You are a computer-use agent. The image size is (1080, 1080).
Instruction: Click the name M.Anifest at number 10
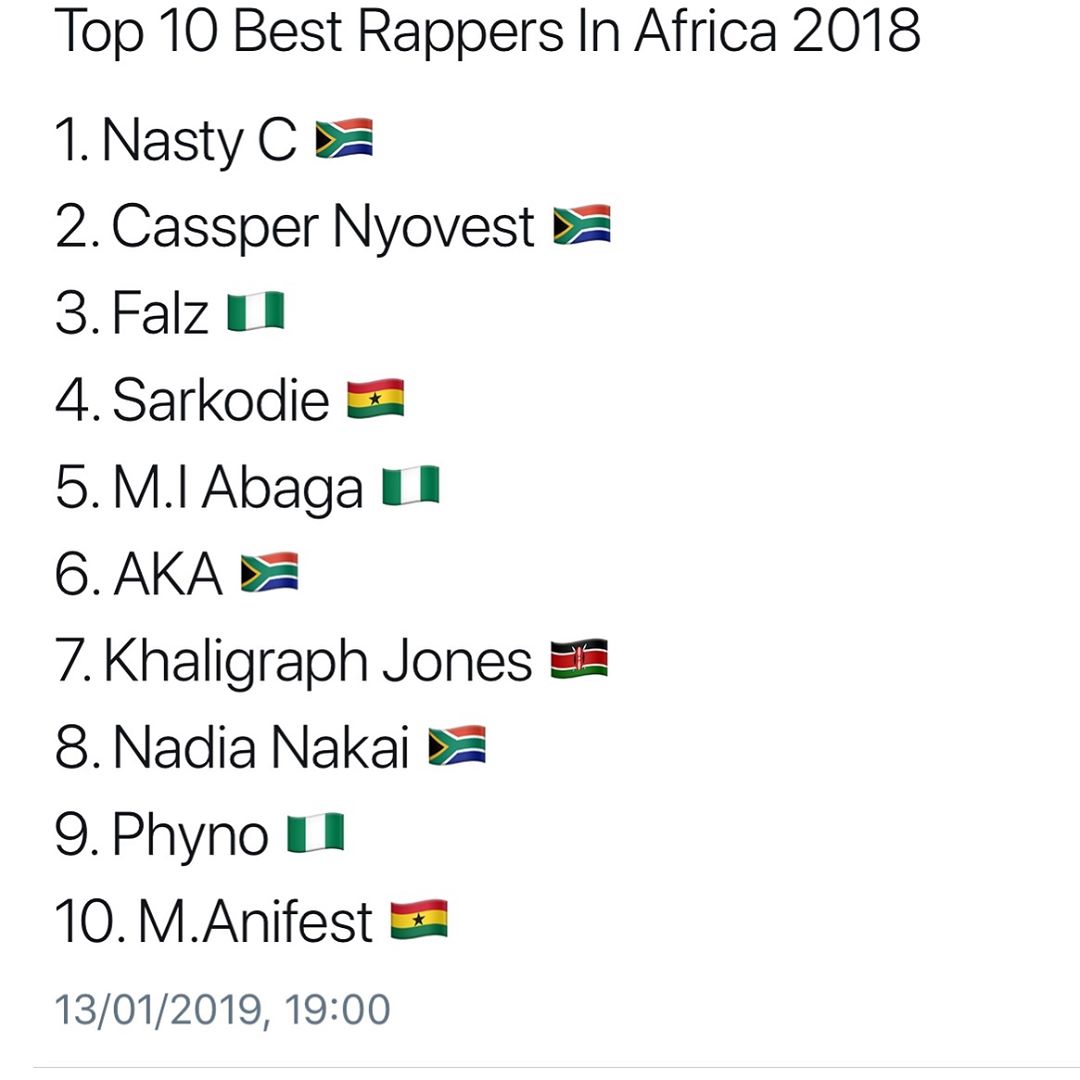click(255, 921)
